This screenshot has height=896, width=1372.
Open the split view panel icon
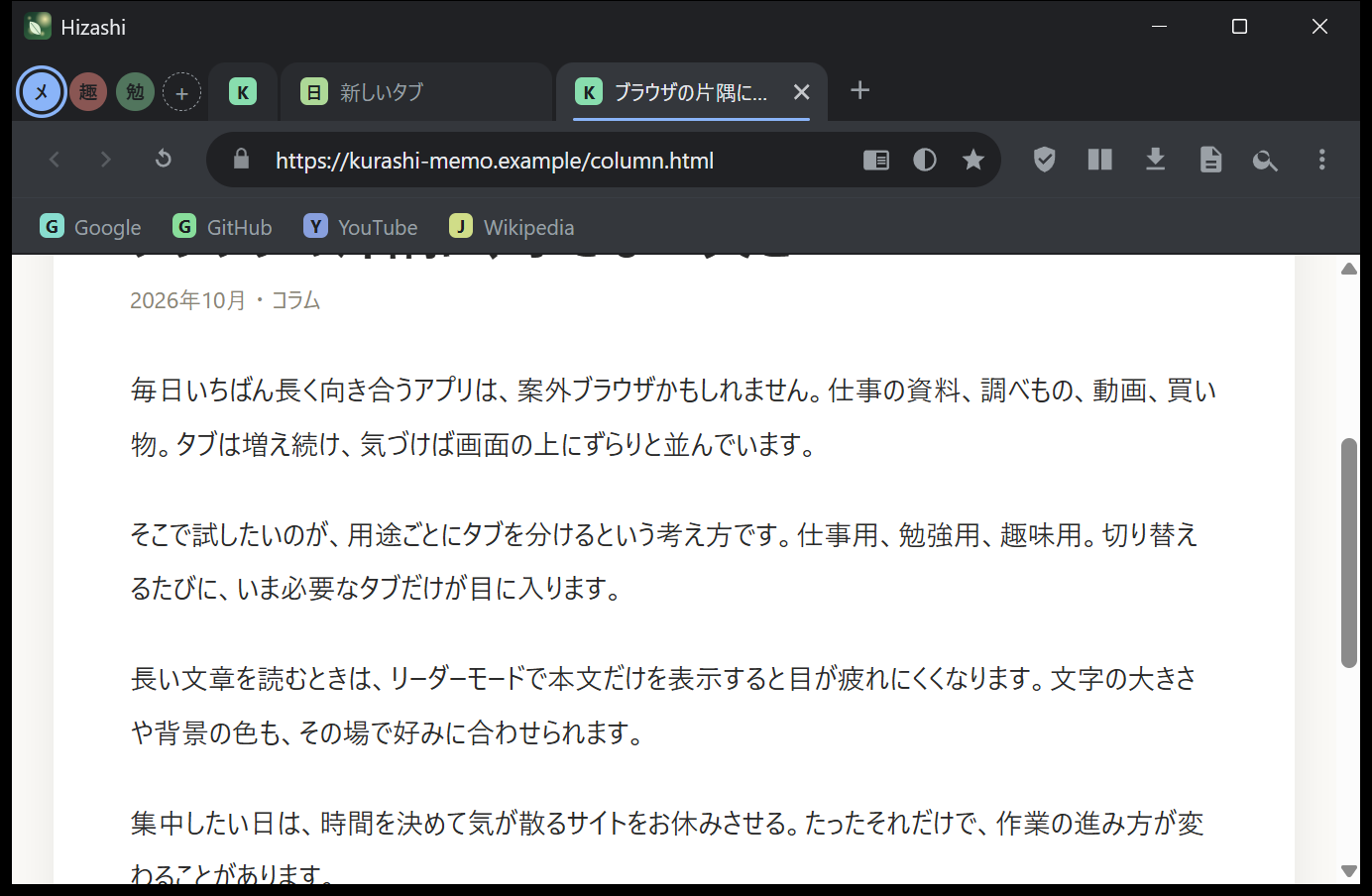pyautogui.click(x=1100, y=160)
